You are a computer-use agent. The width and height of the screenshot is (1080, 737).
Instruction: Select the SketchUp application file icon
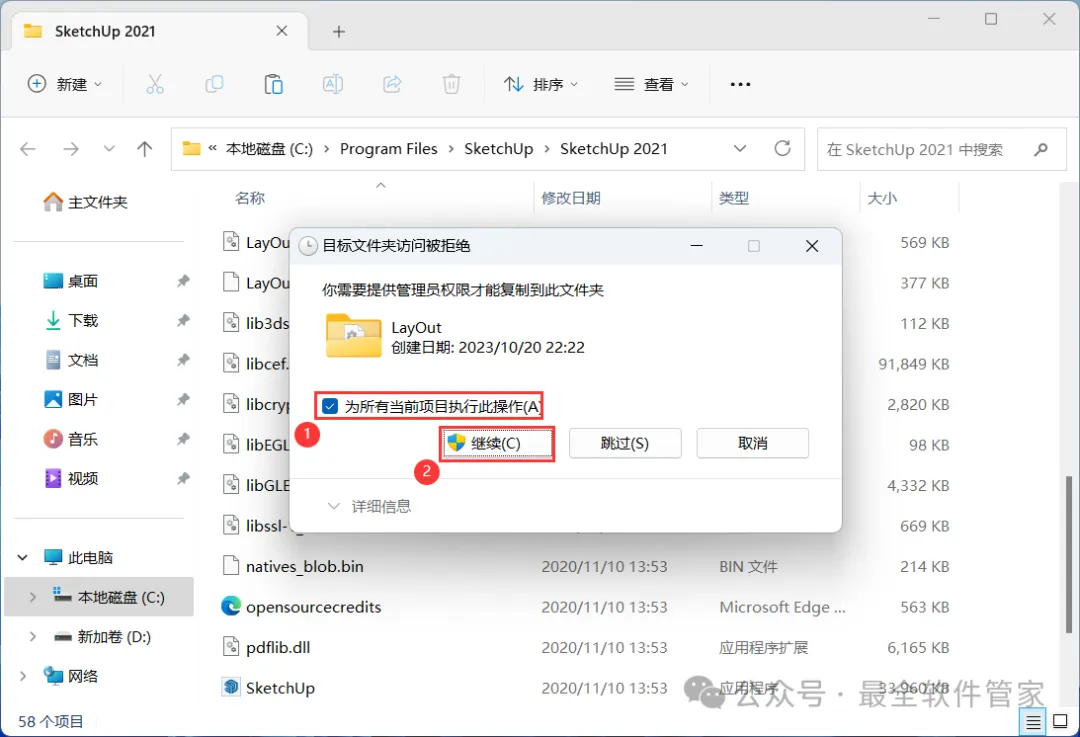click(231, 687)
